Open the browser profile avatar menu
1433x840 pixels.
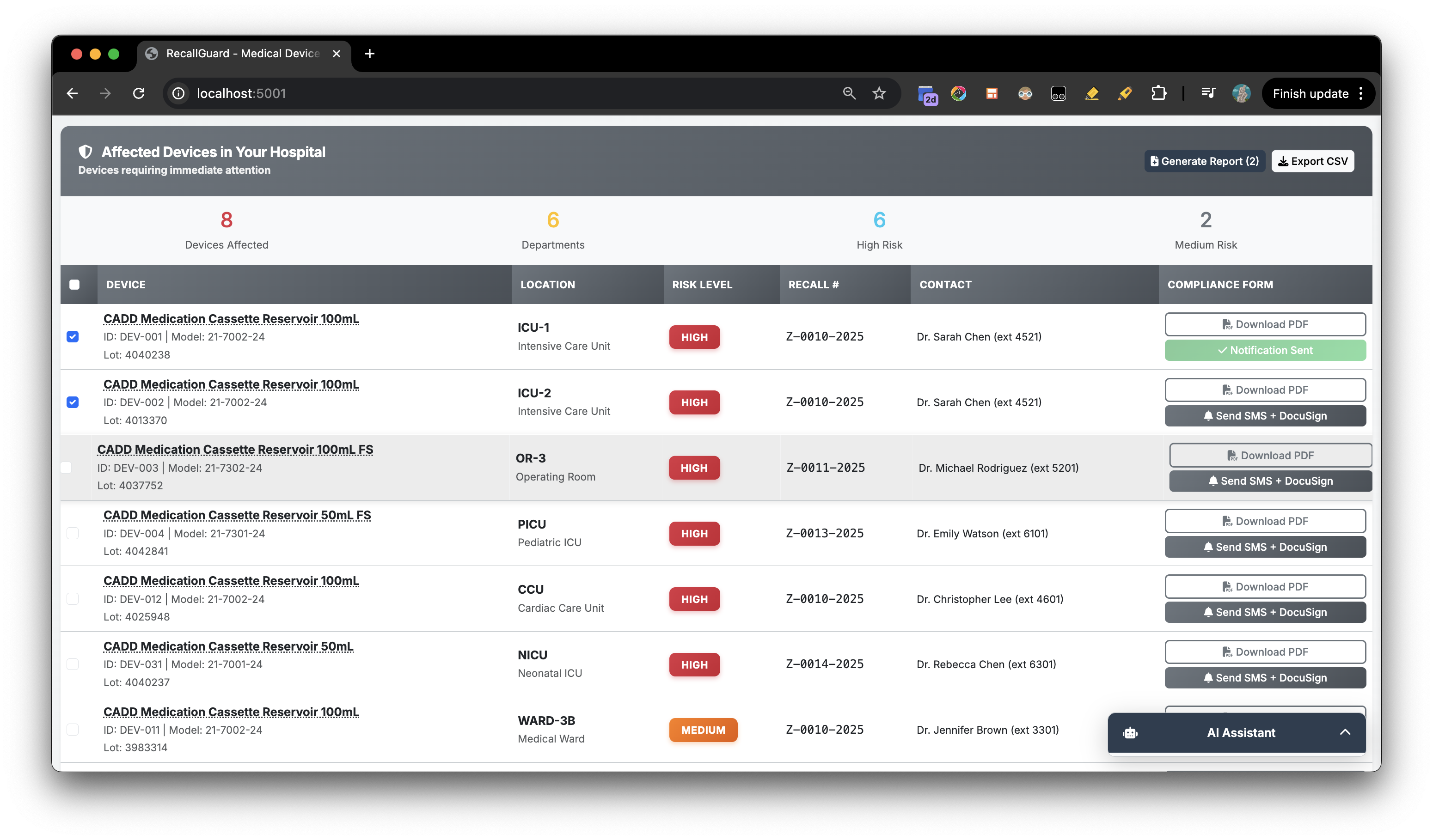(x=1241, y=93)
